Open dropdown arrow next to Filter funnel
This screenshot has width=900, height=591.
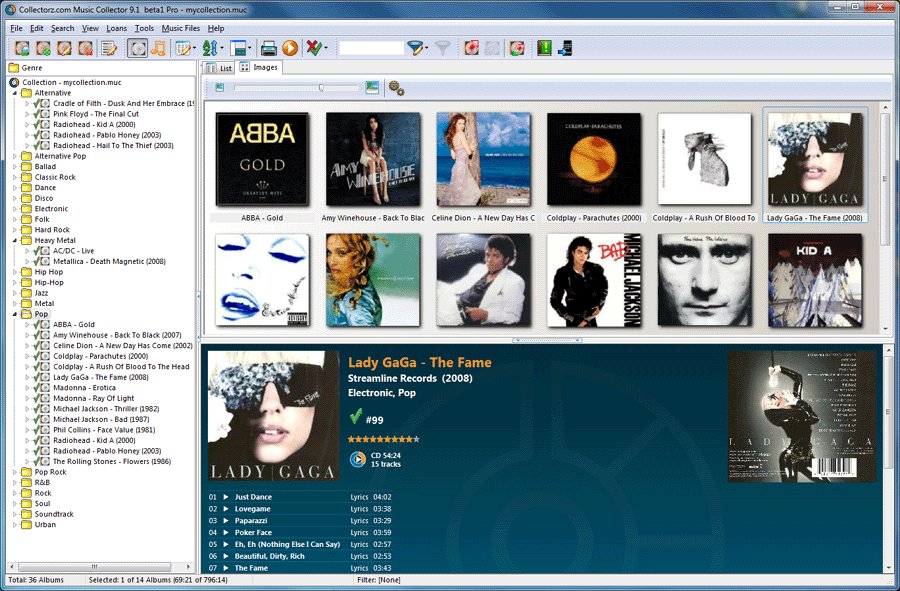[x=426, y=48]
